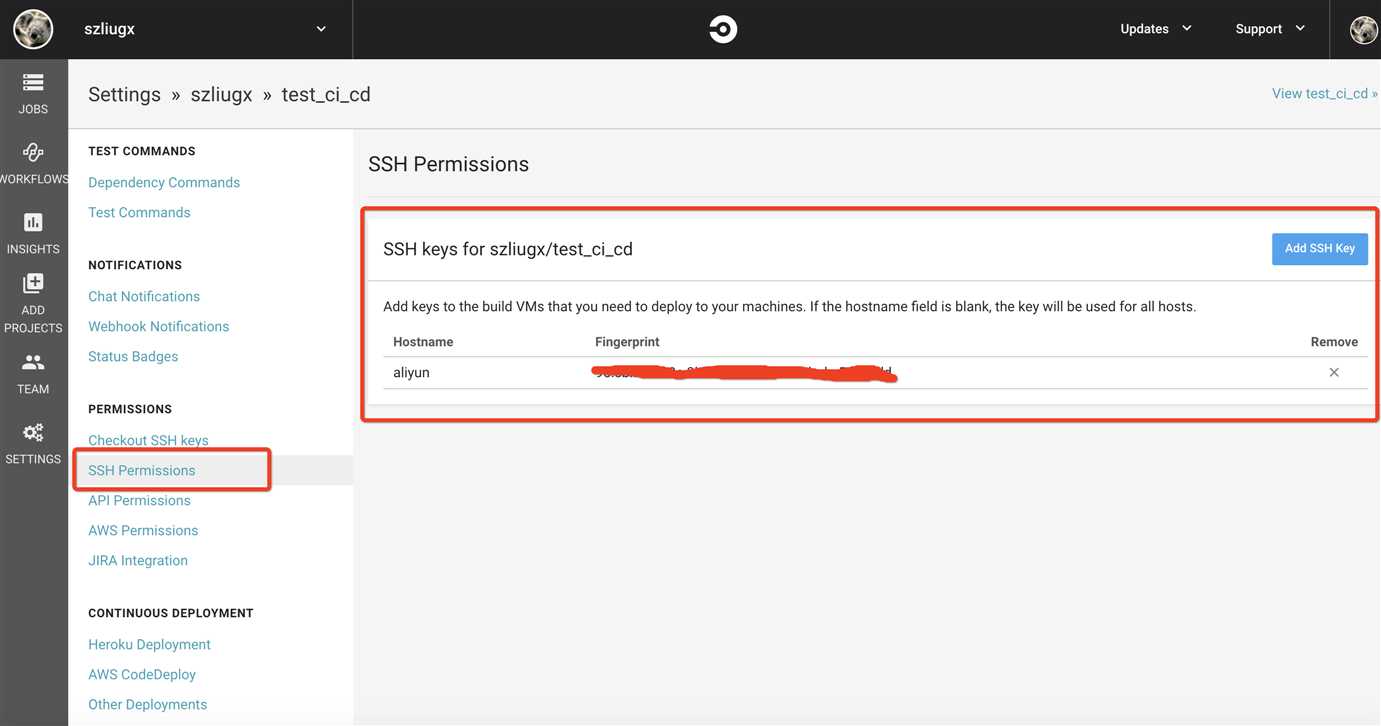Open the Support dropdown
The height and width of the screenshot is (726, 1381).
1270,29
